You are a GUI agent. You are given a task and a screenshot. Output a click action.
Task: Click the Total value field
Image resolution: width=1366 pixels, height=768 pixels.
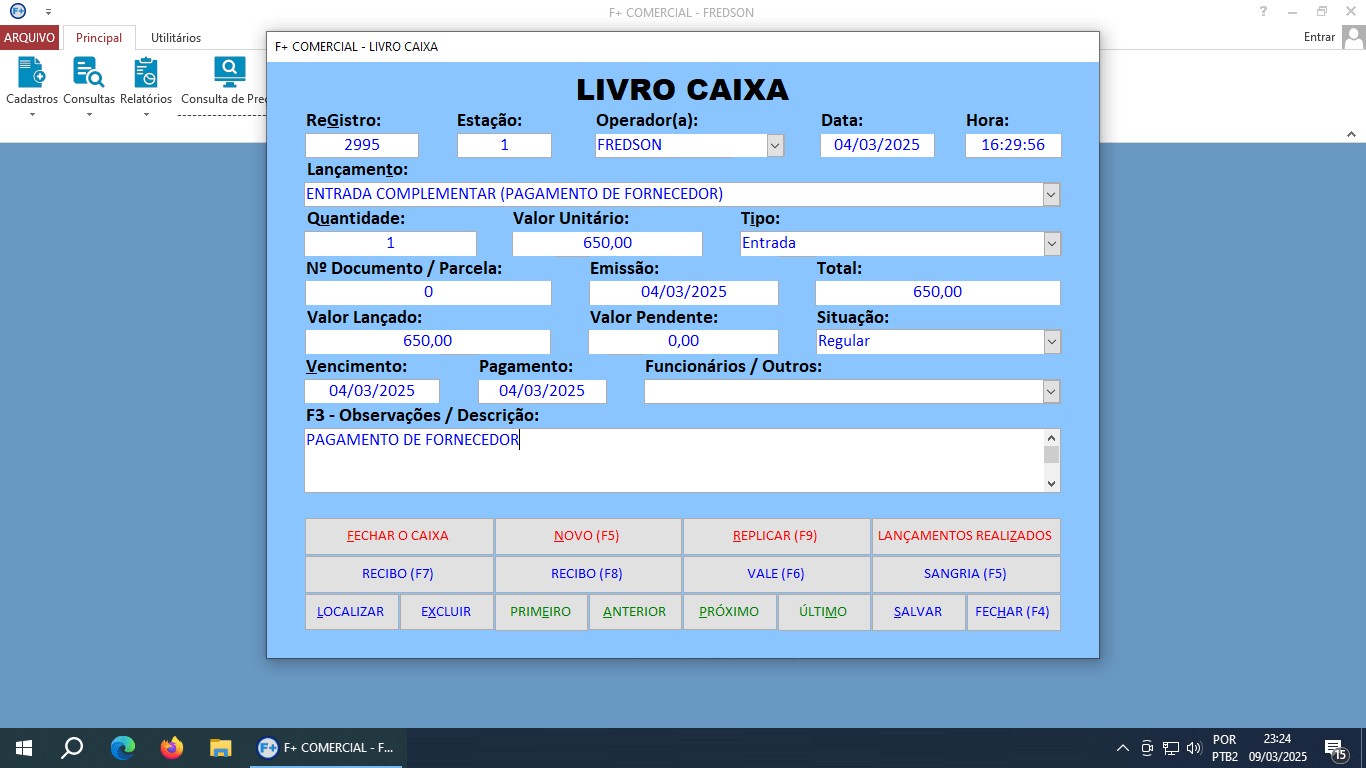(x=938, y=292)
